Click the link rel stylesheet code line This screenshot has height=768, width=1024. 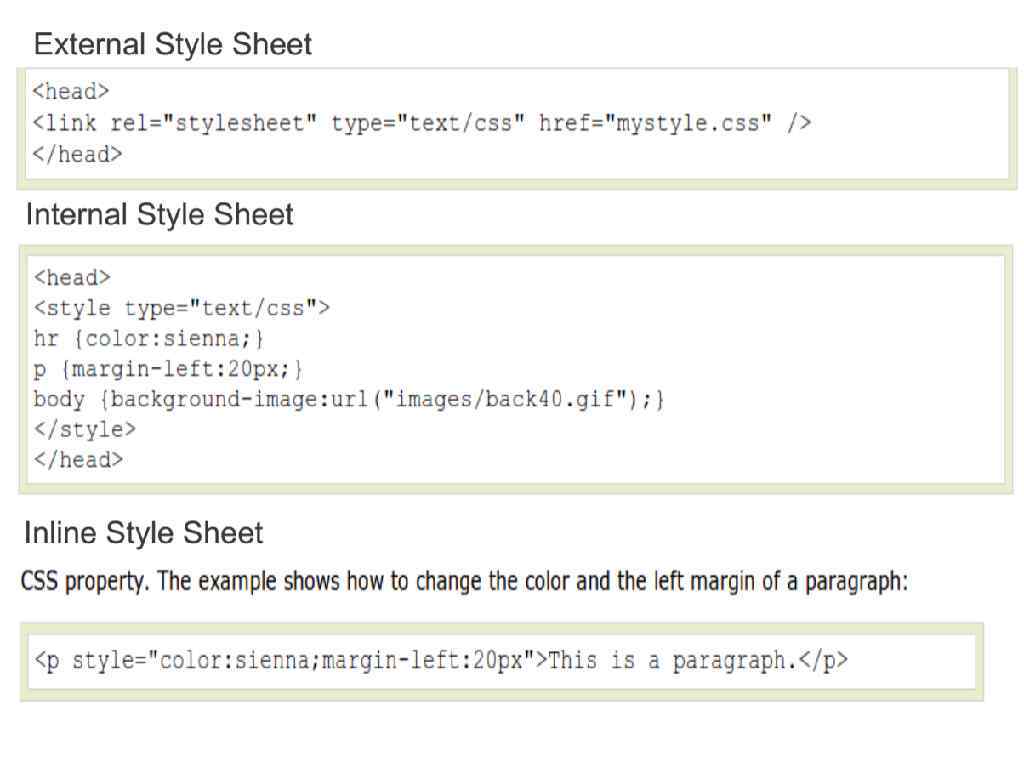click(x=421, y=123)
